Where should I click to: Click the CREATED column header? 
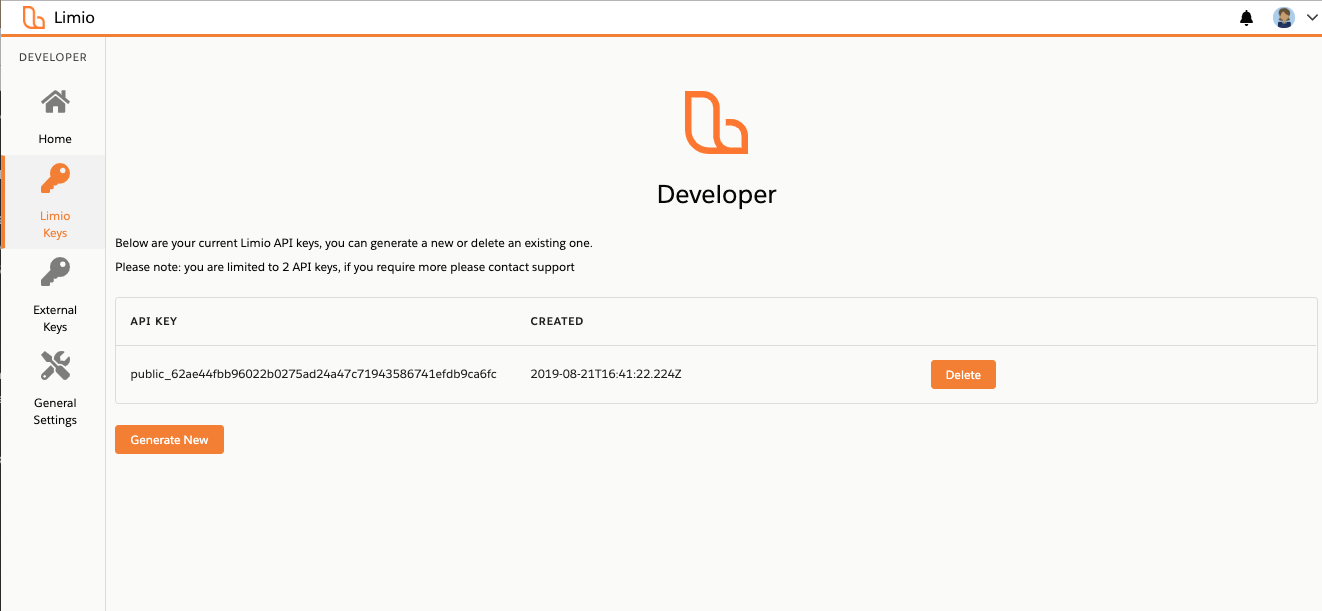pos(557,321)
